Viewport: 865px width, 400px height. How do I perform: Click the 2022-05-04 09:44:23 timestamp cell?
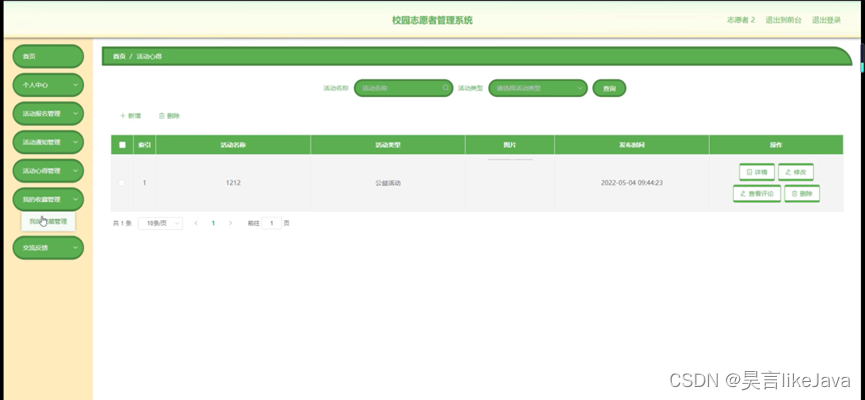click(632, 183)
